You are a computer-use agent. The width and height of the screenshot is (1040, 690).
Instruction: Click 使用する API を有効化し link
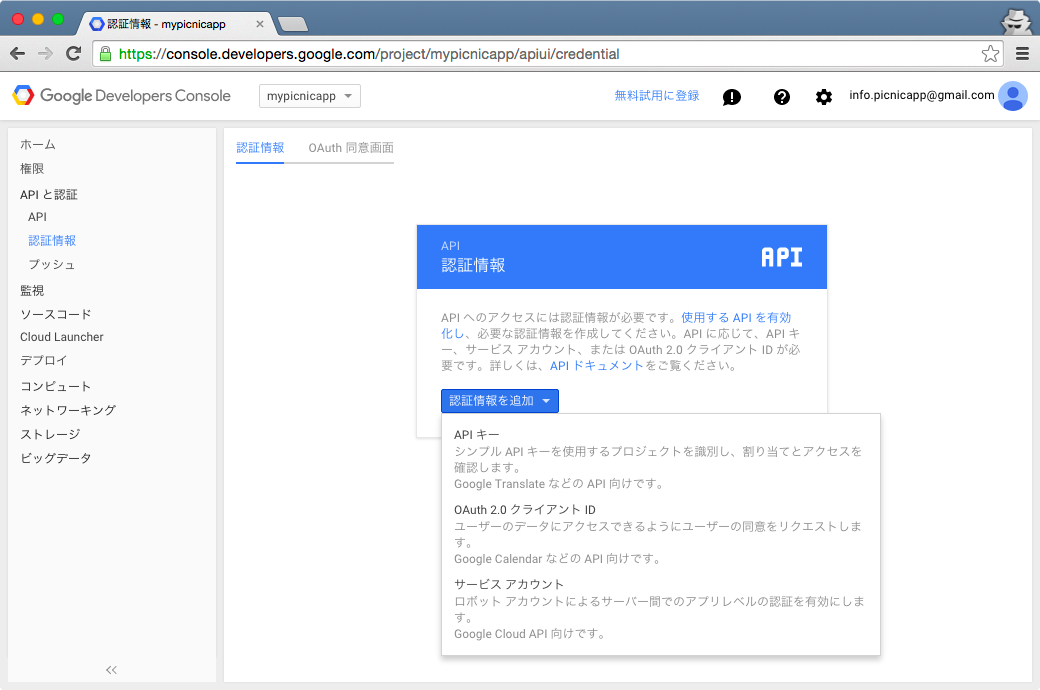coord(736,318)
